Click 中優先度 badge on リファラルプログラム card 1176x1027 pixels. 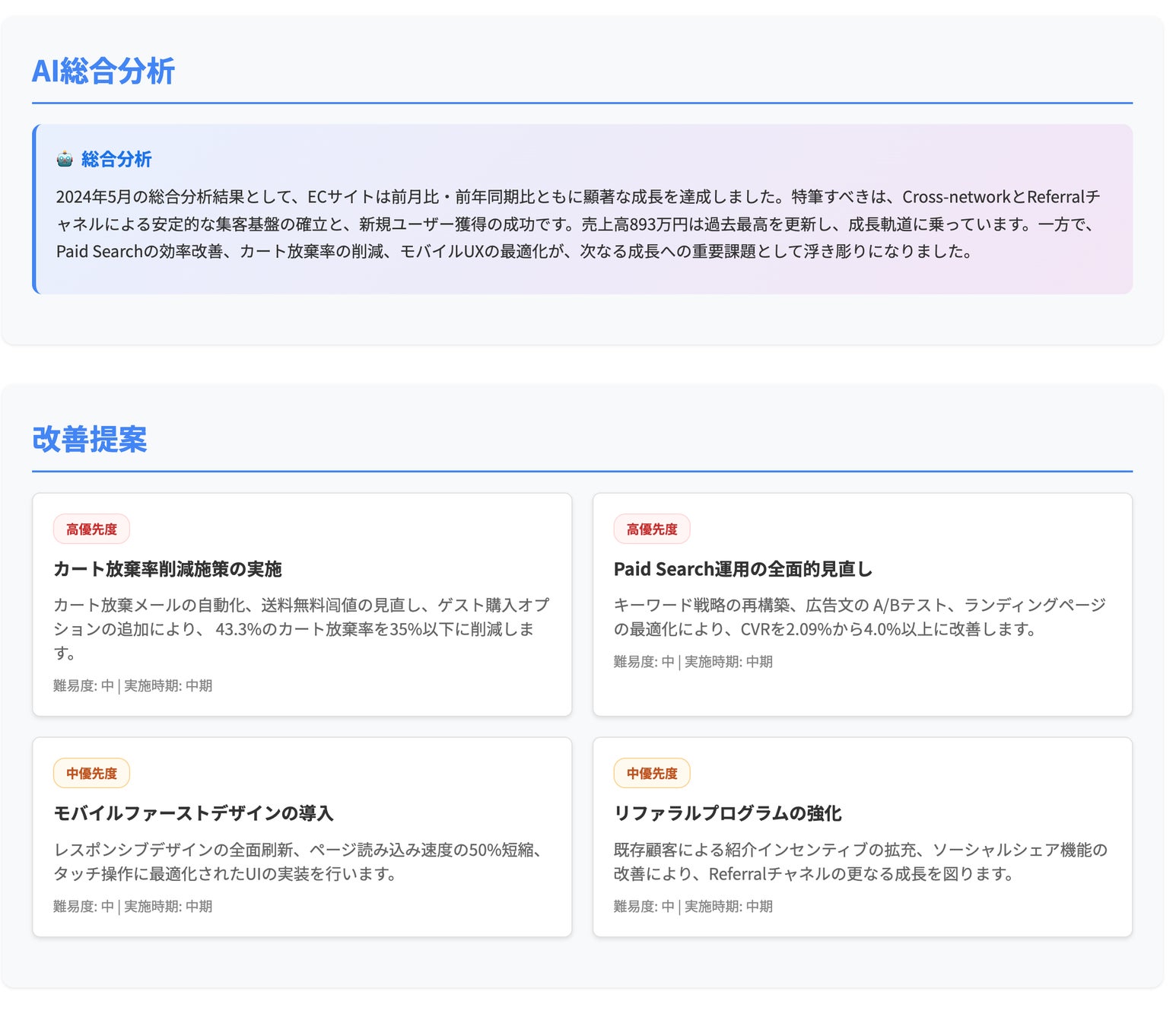652,773
